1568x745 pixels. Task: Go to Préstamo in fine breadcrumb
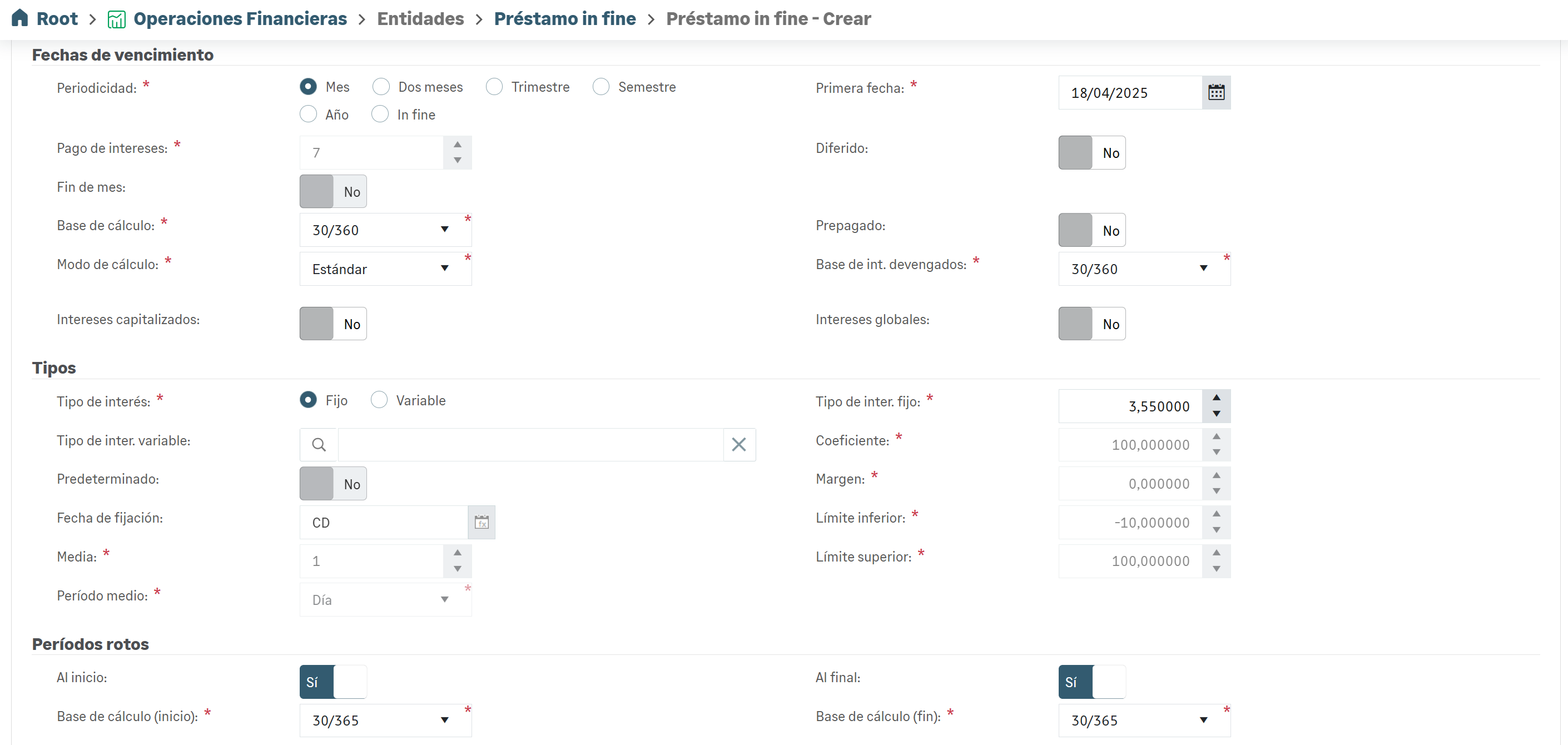click(564, 19)
